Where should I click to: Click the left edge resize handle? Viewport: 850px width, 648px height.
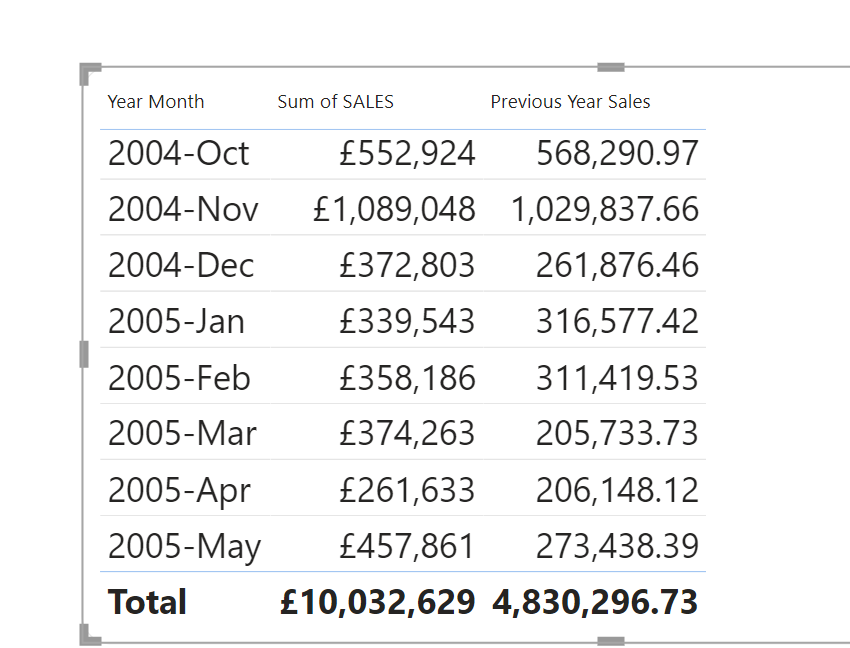(x=84, y=355)
